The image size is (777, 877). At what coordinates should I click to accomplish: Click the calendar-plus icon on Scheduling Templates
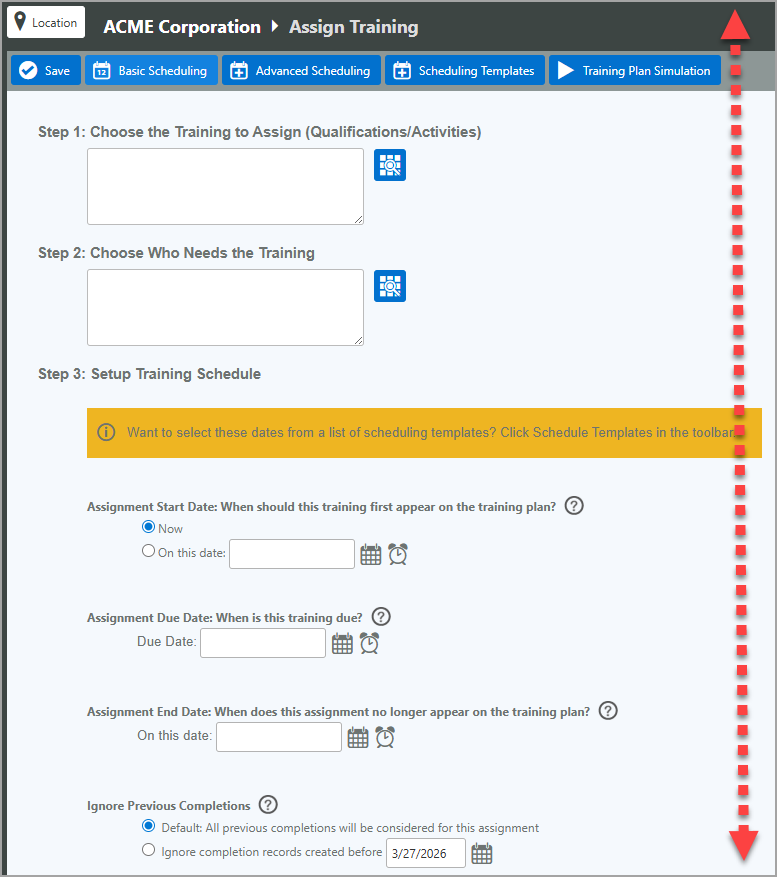pos(402,70)
